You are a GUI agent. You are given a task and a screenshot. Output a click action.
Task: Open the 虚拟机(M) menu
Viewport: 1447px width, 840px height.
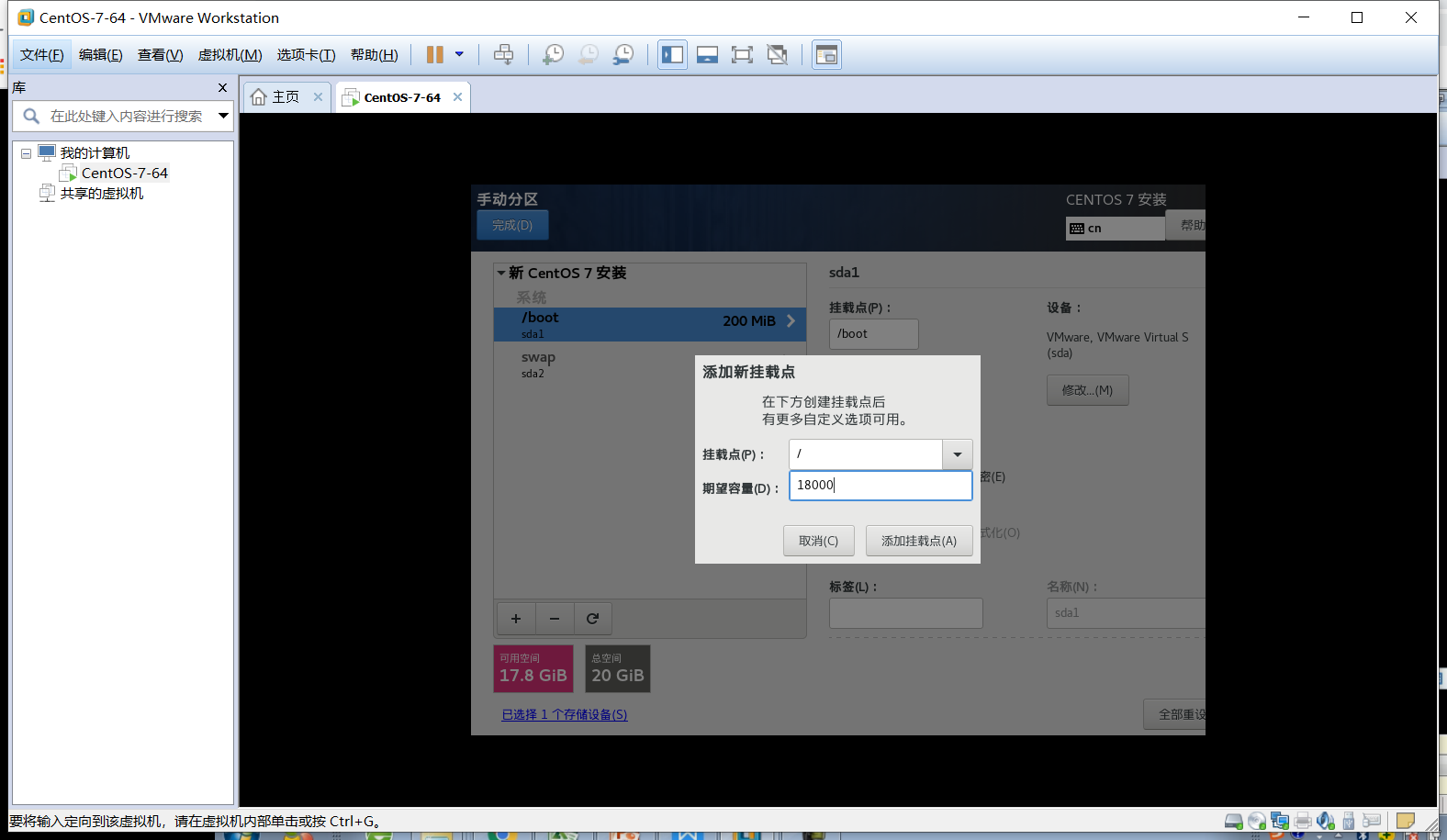(230, 55)
